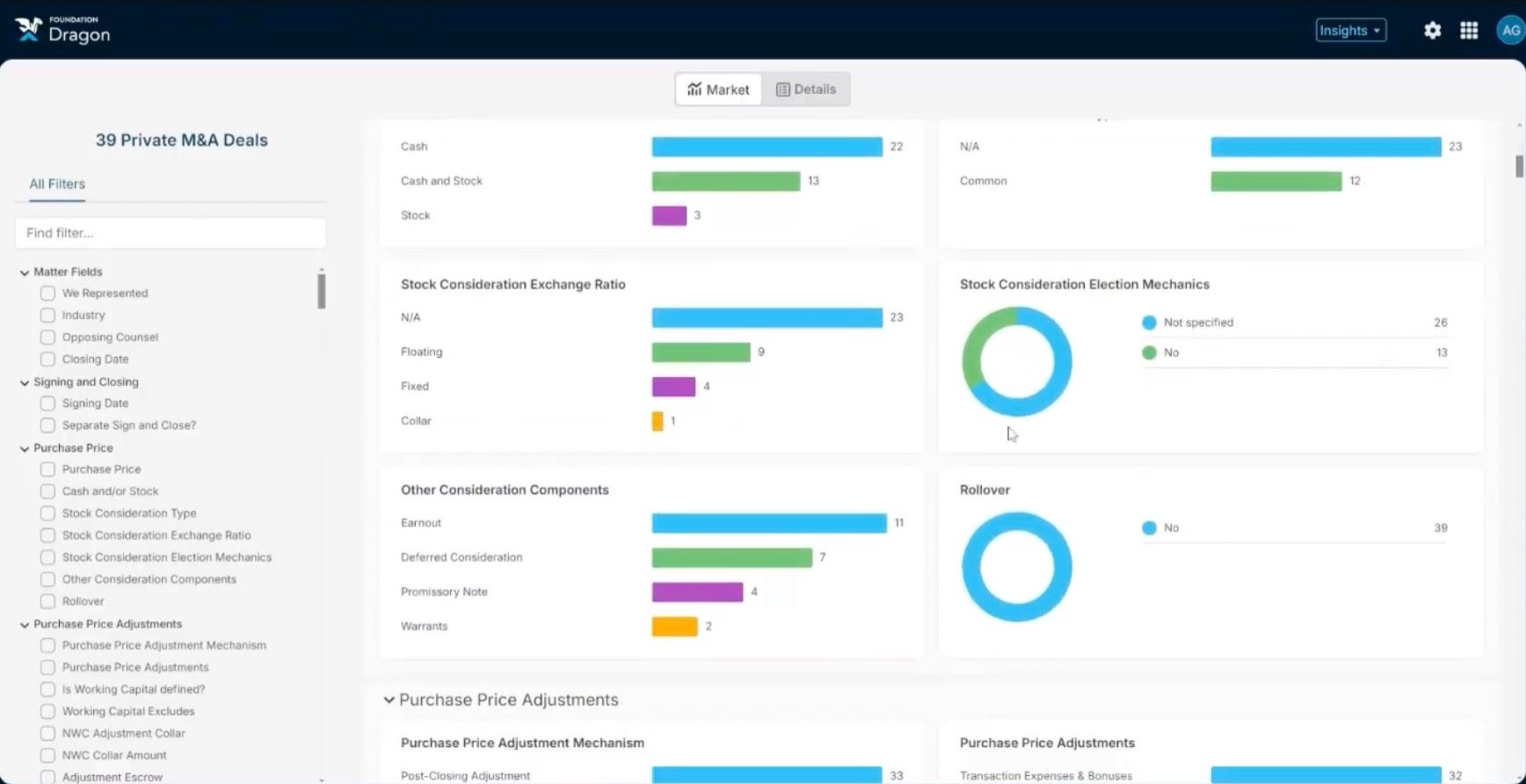Click the Other Consideration Components chart title
The image size is (1526, 784).
505,490
